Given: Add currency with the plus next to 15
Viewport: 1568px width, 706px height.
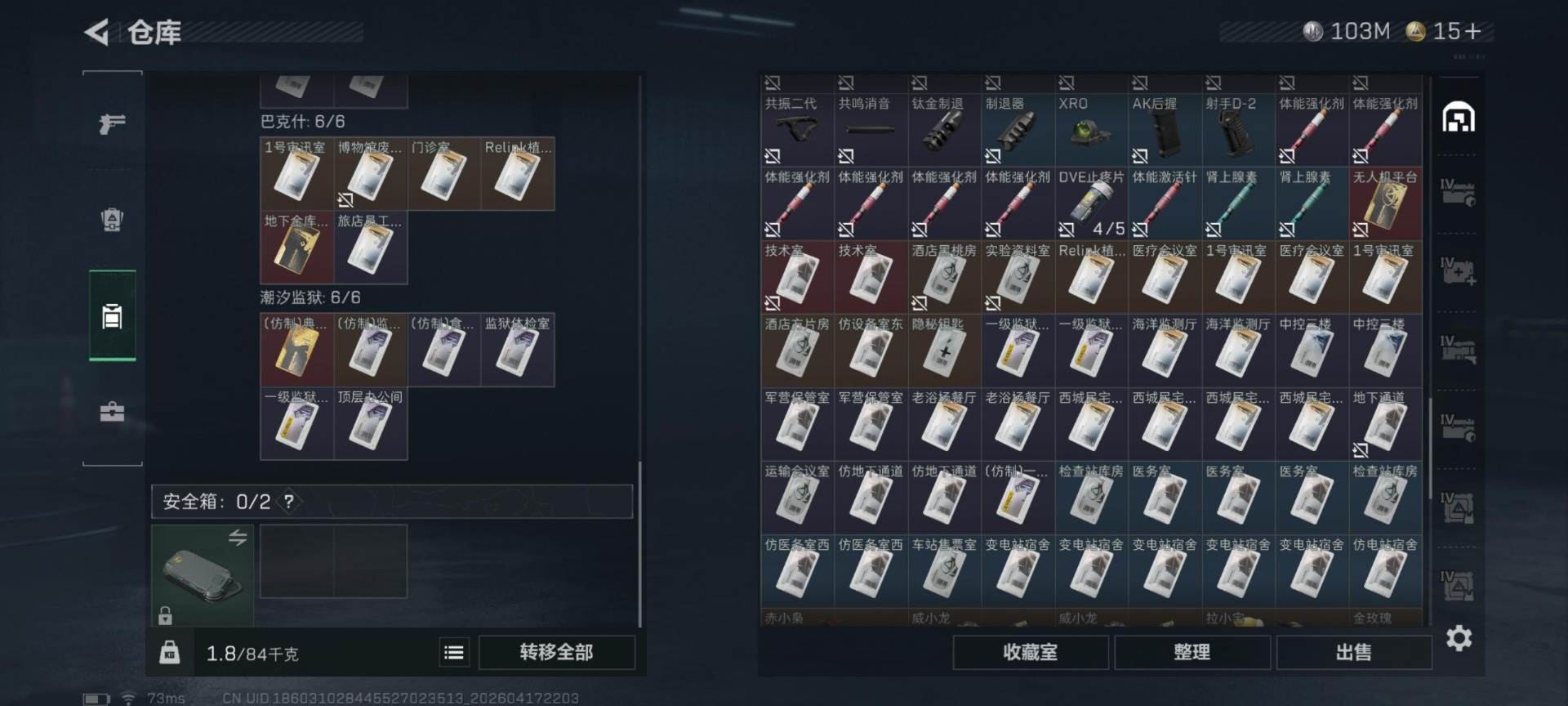Looking at the screenshot, I should pos(1473,32).
